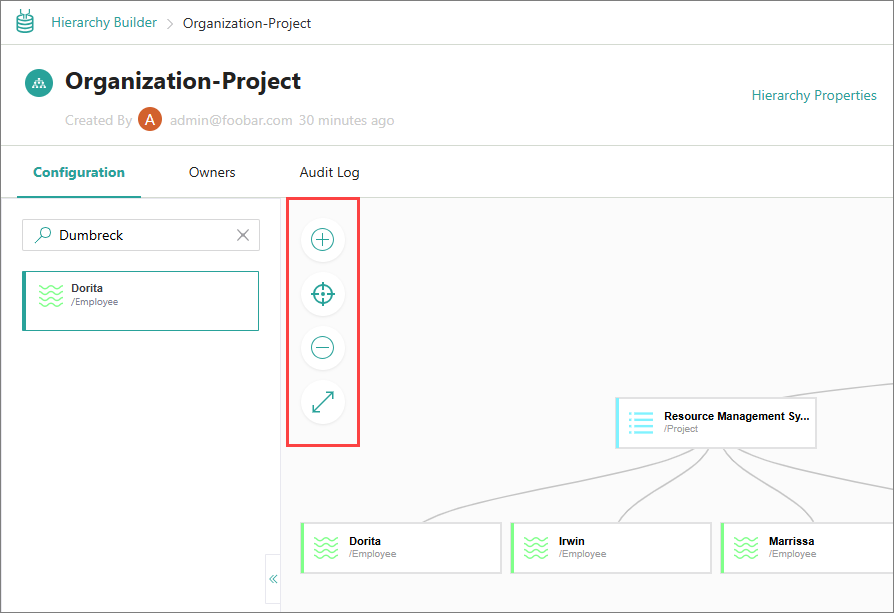Click the orange admin avatar A
894x613 pixels.
pyautogui.click(x=150, y=119)
